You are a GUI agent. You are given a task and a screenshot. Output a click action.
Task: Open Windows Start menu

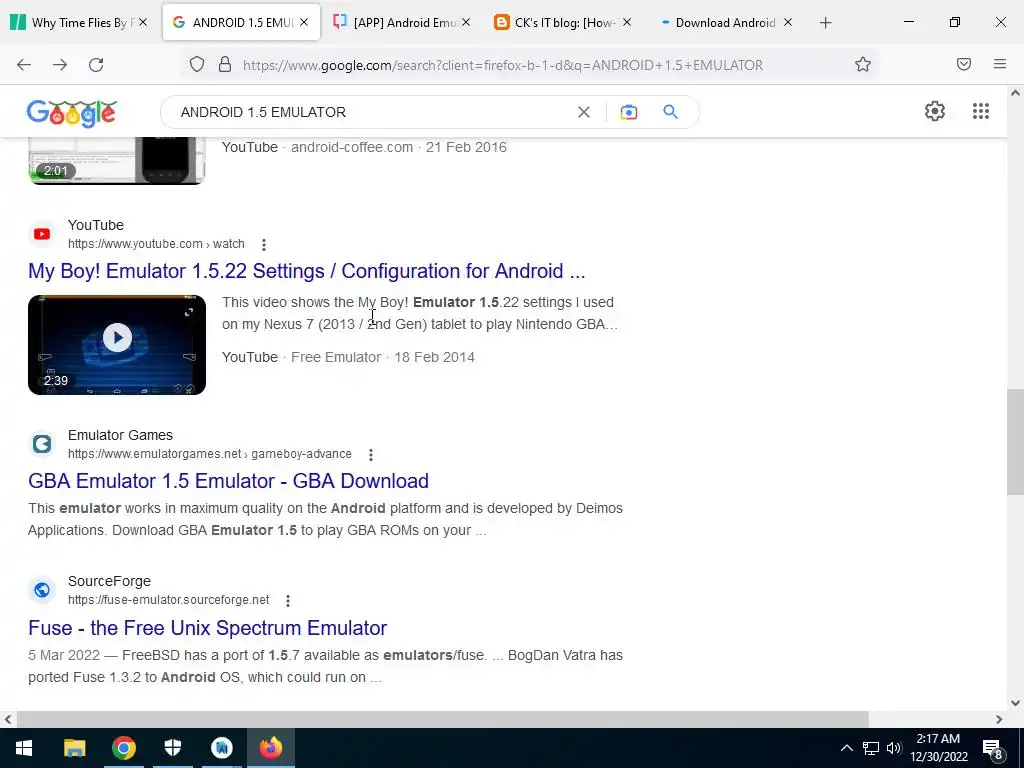click(x=24, y=748)
